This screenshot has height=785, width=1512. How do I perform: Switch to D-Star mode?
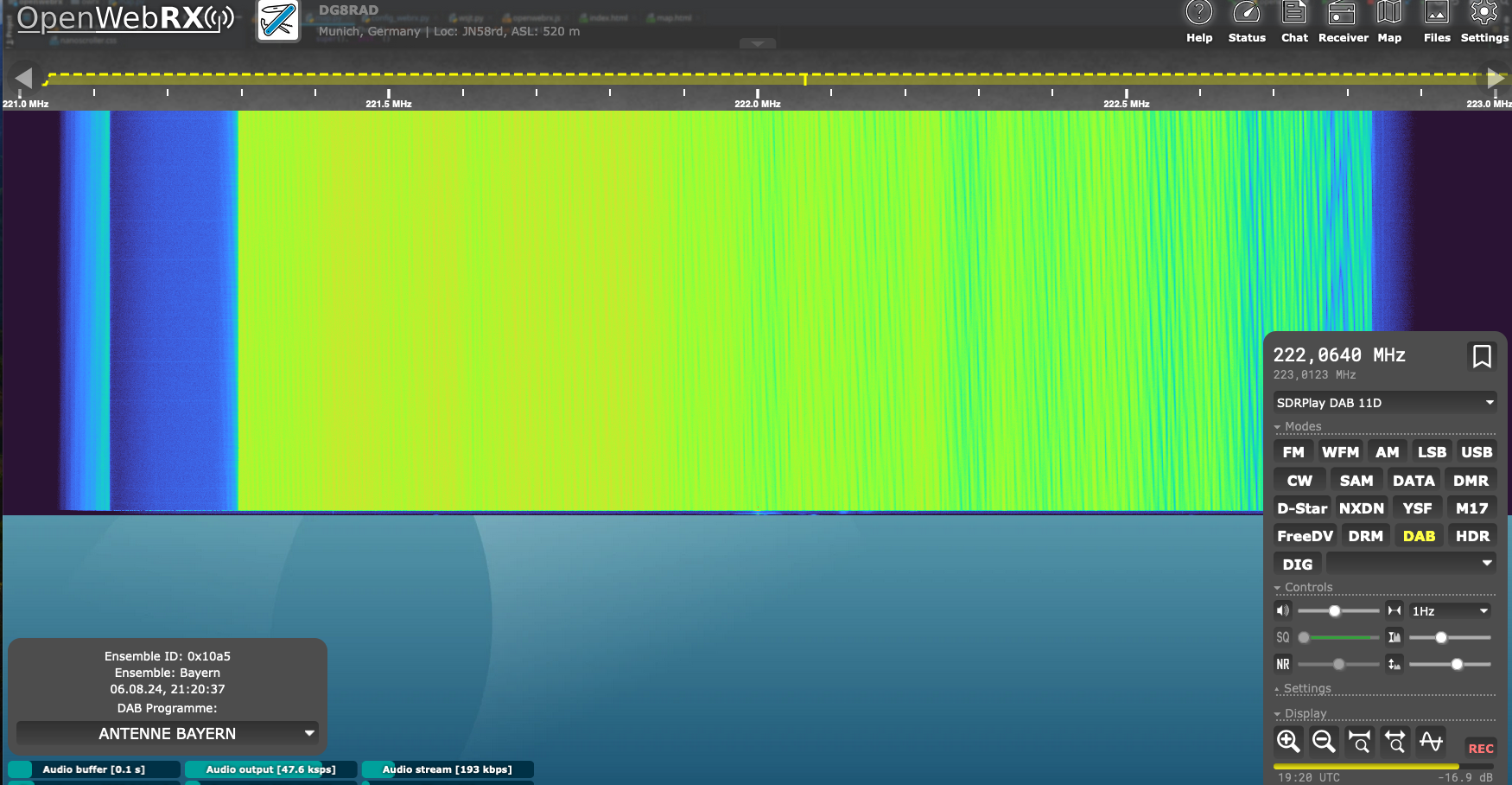pyautogui.click(x=1302, y=507)
